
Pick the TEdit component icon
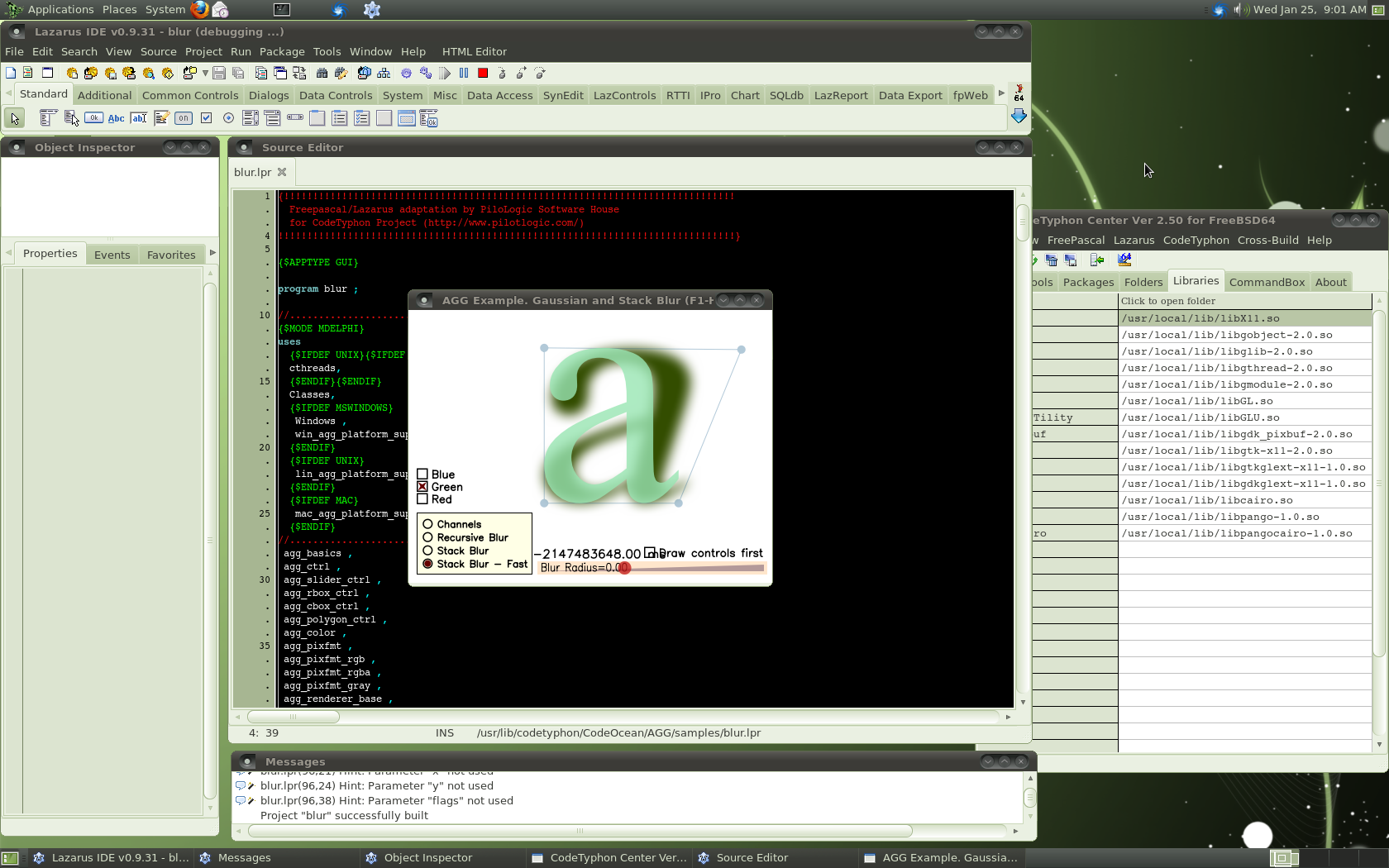tap(139, 118)
